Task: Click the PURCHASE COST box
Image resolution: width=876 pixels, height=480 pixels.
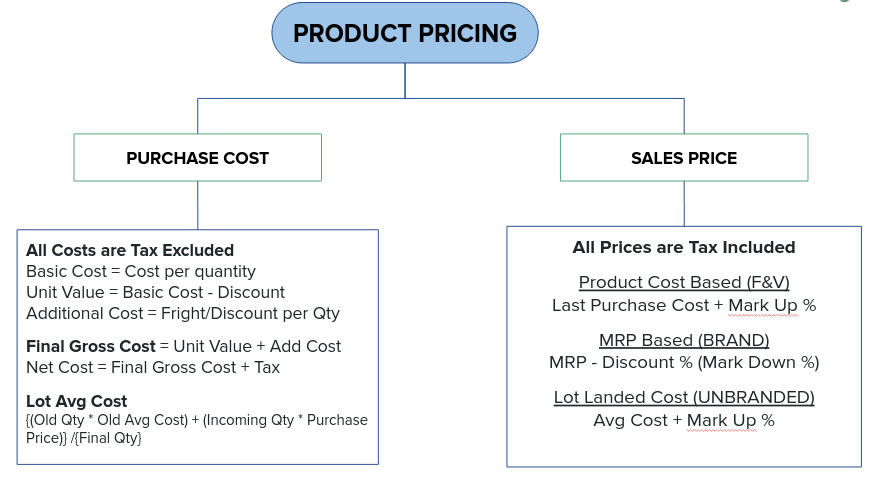Action: tap(198, 158)
